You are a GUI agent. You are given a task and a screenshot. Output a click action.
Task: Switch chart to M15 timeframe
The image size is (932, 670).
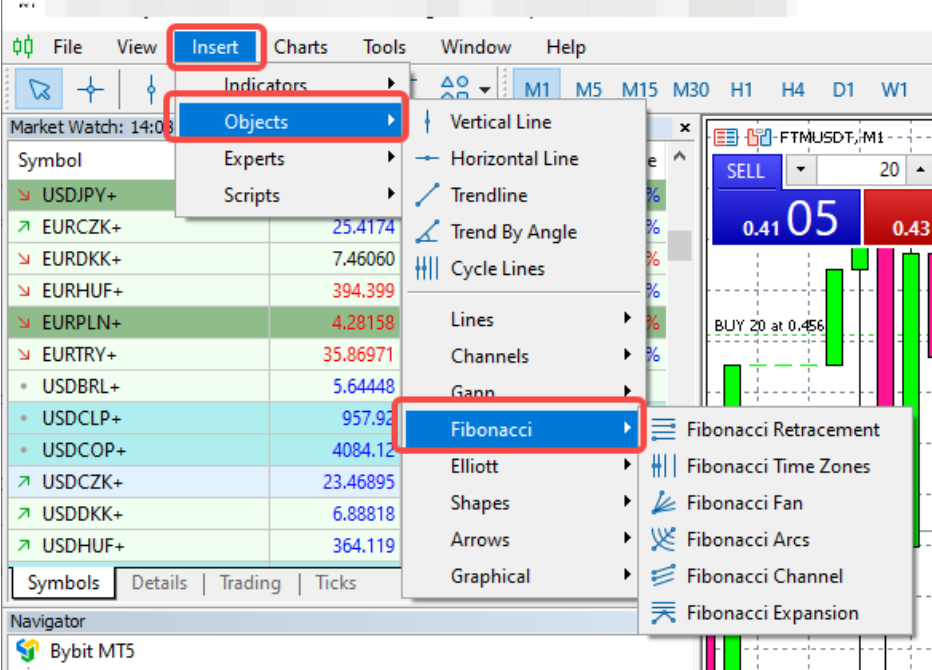(639, 90)
